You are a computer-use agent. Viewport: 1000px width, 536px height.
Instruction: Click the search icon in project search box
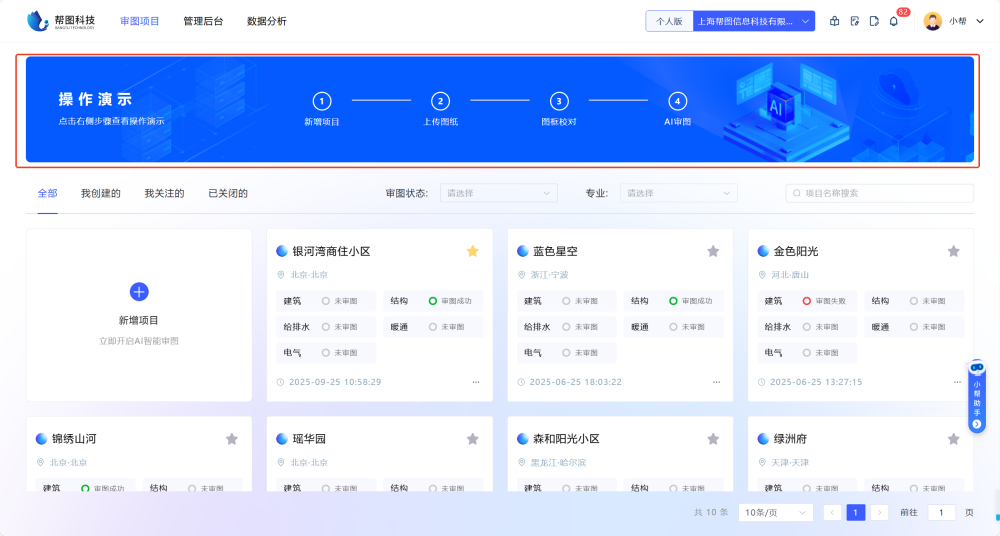click(x=797, y=193)
